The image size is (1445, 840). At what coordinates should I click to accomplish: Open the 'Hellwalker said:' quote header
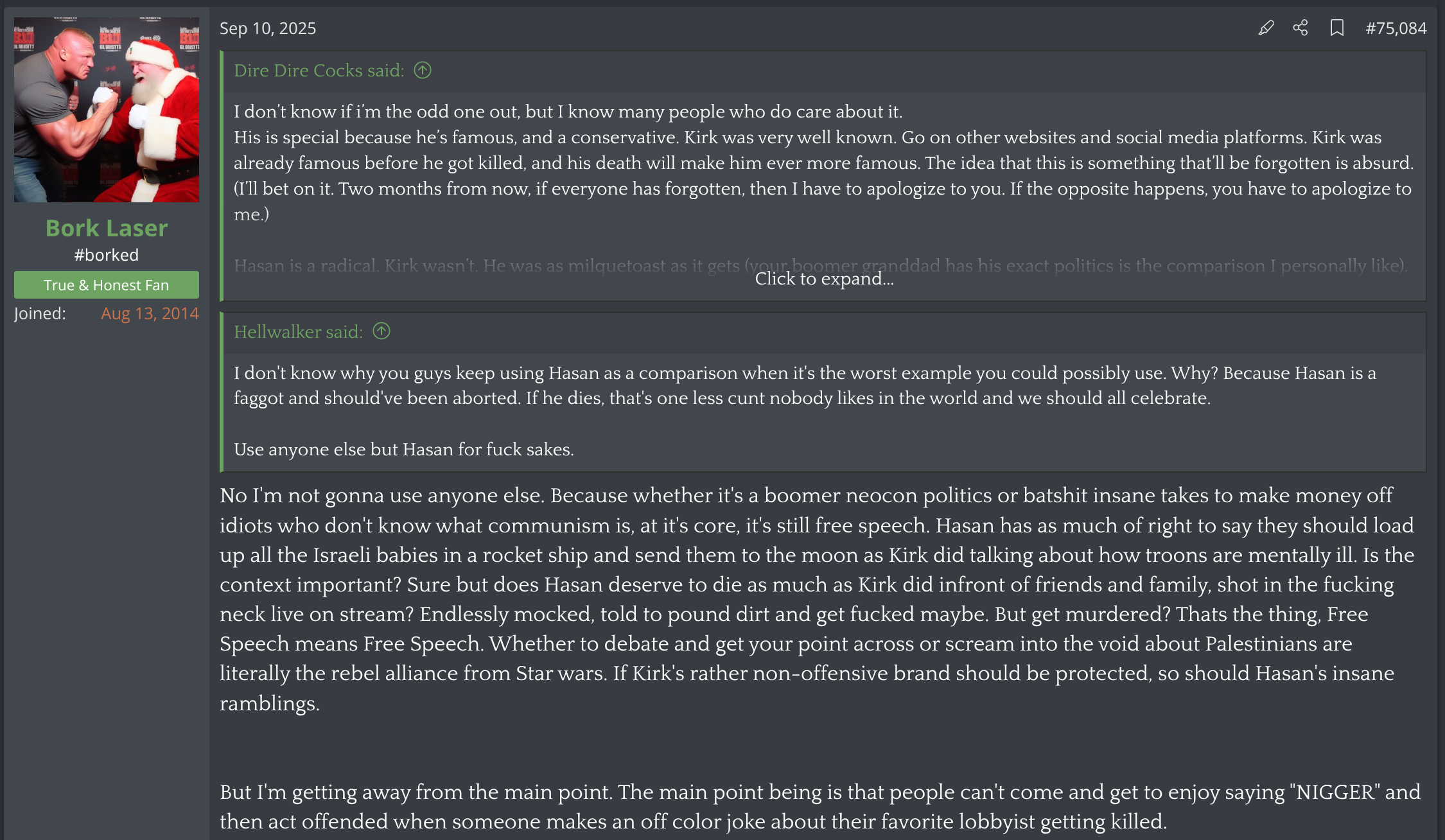(298, 331)
